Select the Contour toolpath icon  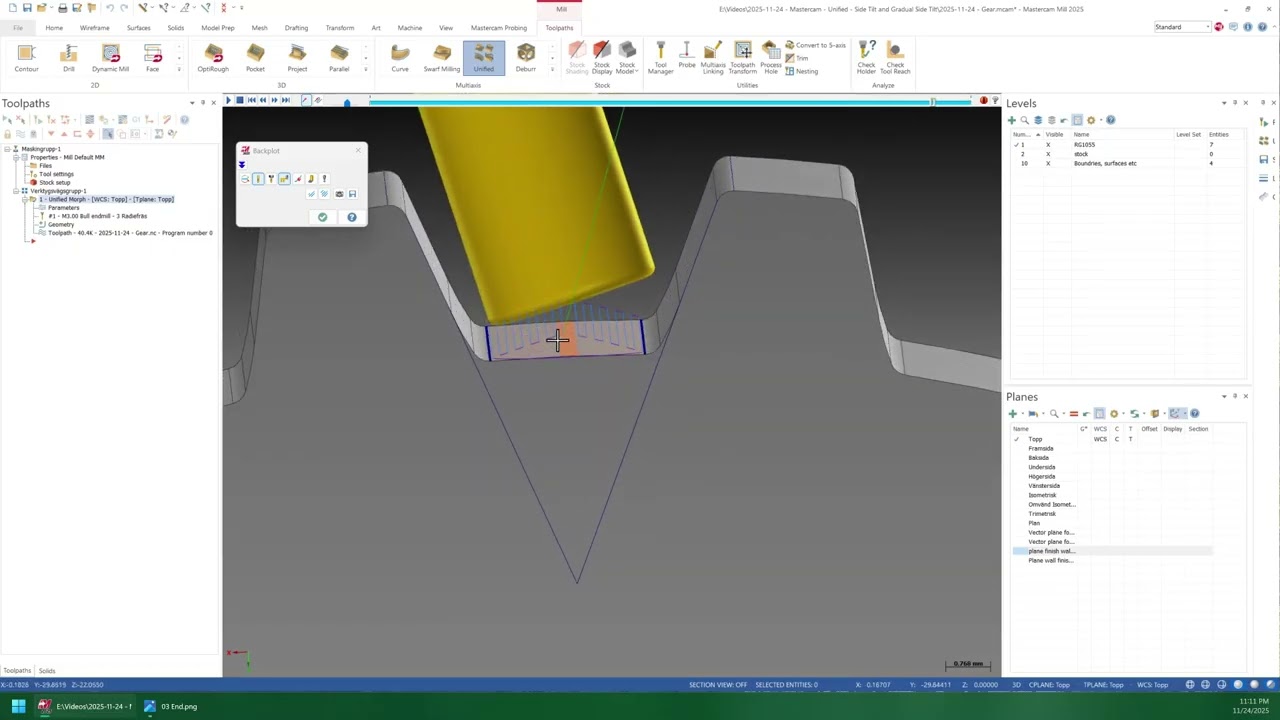click(x=26, y=58)
